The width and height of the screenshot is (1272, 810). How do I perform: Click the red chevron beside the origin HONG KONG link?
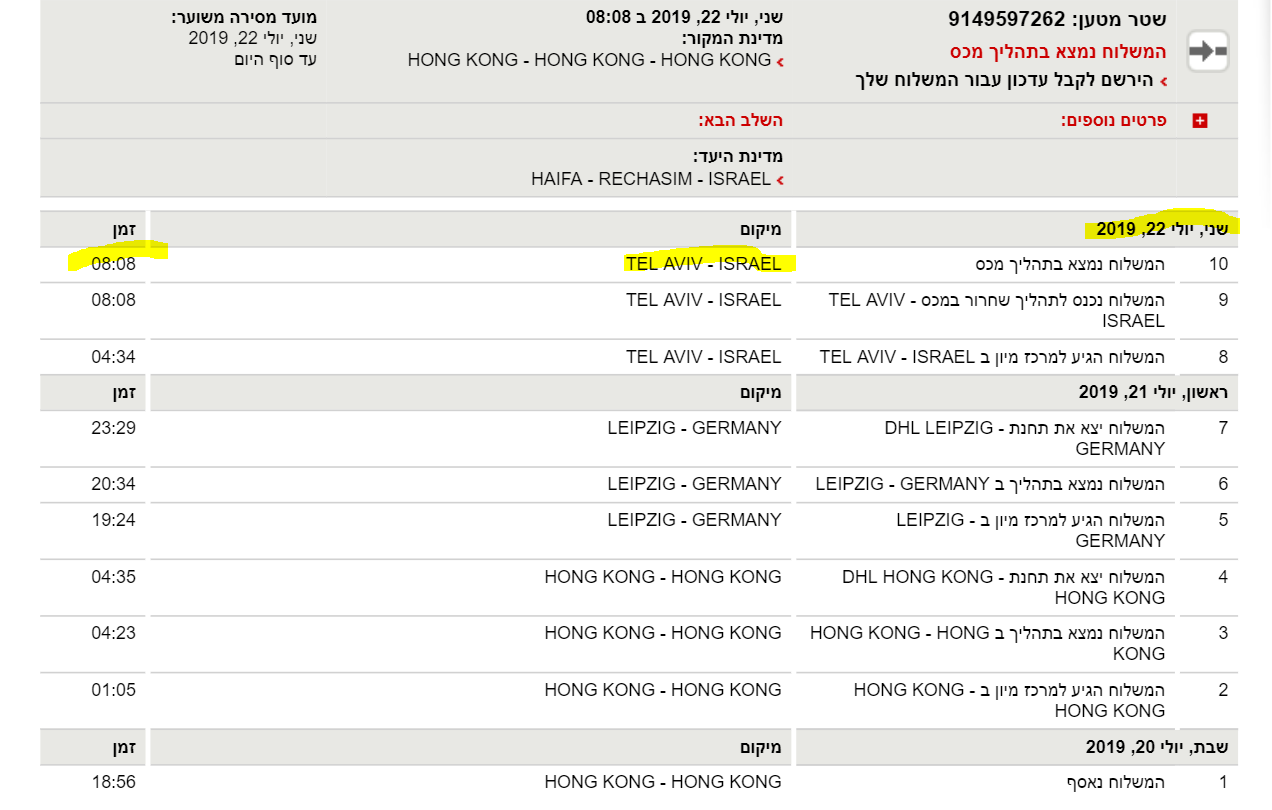779,61
